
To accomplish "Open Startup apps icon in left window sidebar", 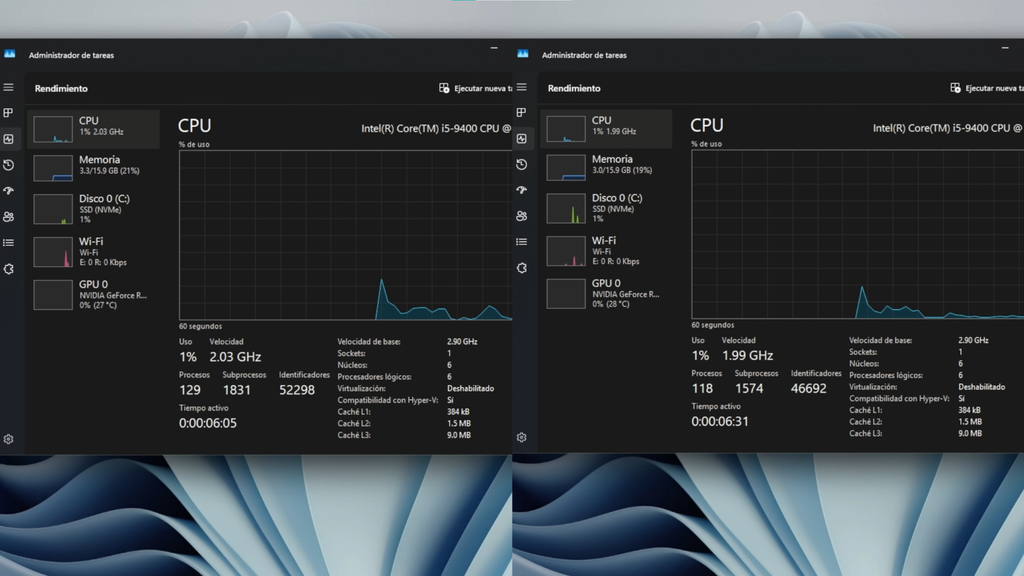I will click(8, 191).
